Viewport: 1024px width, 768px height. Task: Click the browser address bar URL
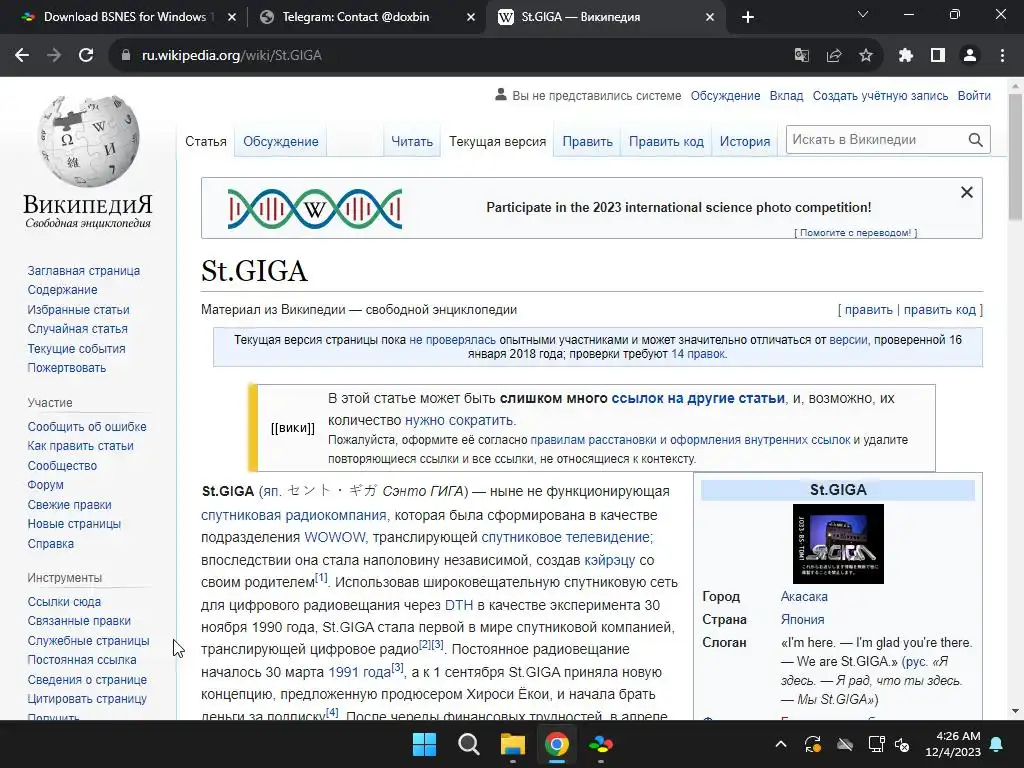click(x=232, y=56)
